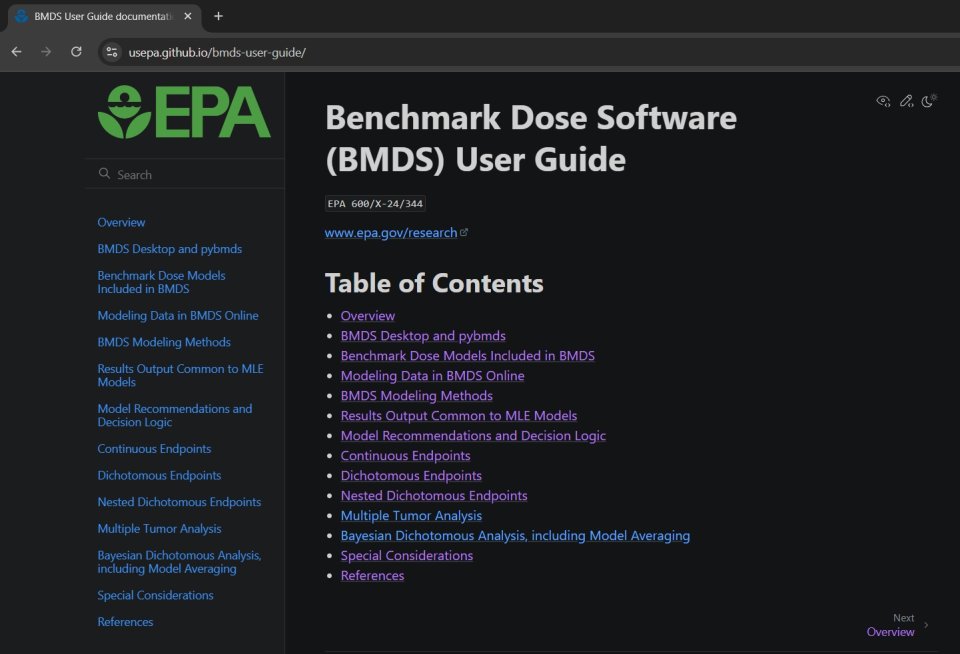Toggle light and dark theme mode
The height and width of the screenshot is (654, 960).
pyautogui.click(x=930, y=101)
